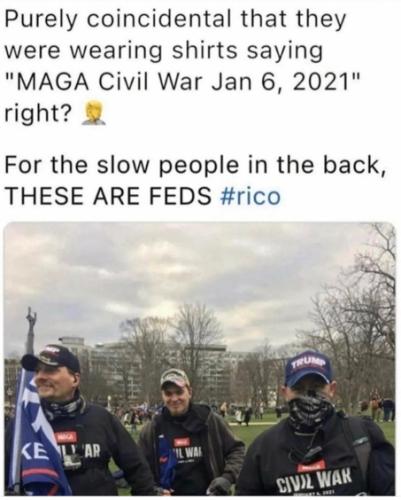Image resolution: width=401 pixels, height=500 pixels.
Task: Tap the white "CIVIL WAR" shirt lettering at right
Action: (x=315, y=479)
